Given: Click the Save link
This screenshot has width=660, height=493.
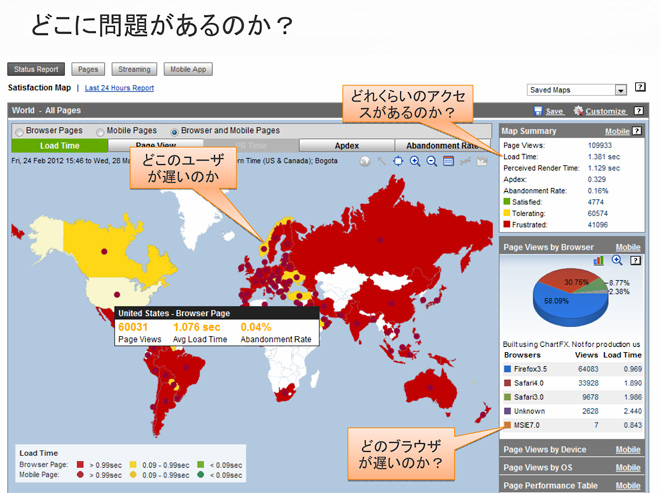Looking at the screenshot, I should click(554, 111).
